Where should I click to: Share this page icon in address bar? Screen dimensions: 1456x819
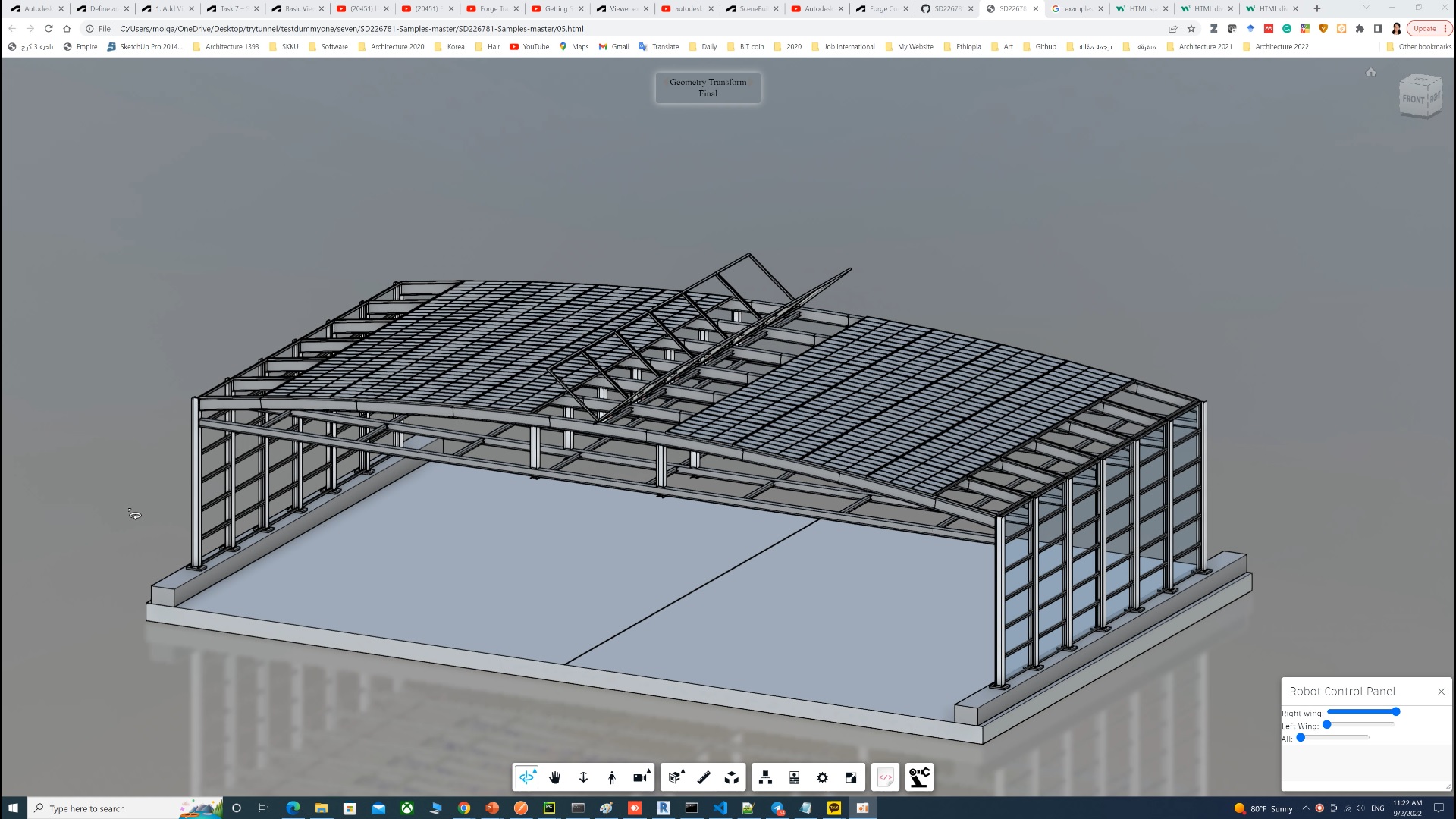point(1173,29)
